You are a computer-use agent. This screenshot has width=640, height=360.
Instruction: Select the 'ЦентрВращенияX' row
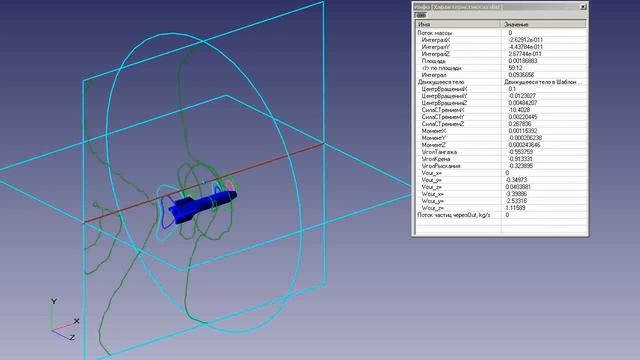pyautogui.click(x=501, y=89)
